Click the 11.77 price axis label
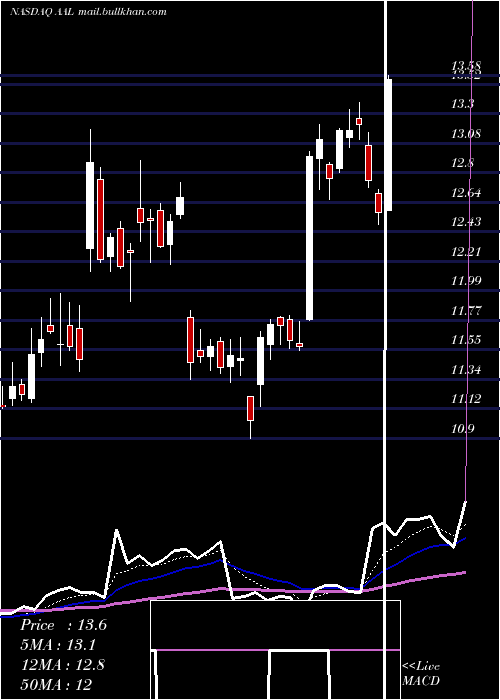 [x=466, y=310]
